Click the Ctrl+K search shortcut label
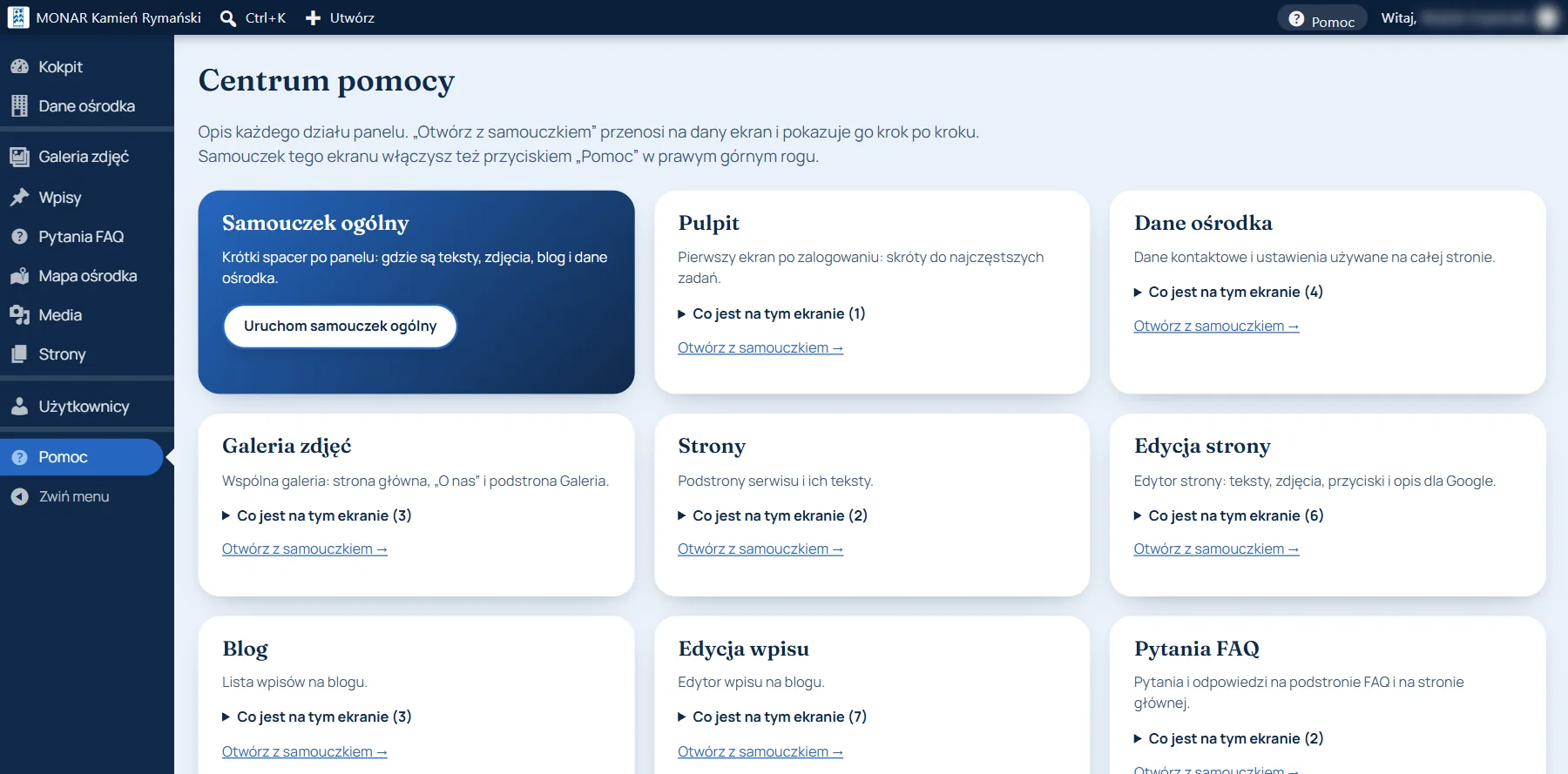1568x774 pixels. pos(266,18)
